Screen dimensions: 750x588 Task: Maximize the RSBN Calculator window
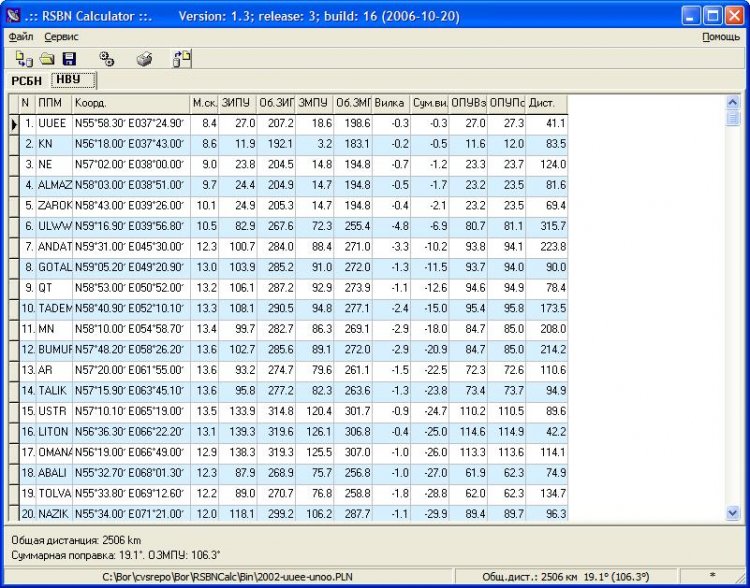712,16
